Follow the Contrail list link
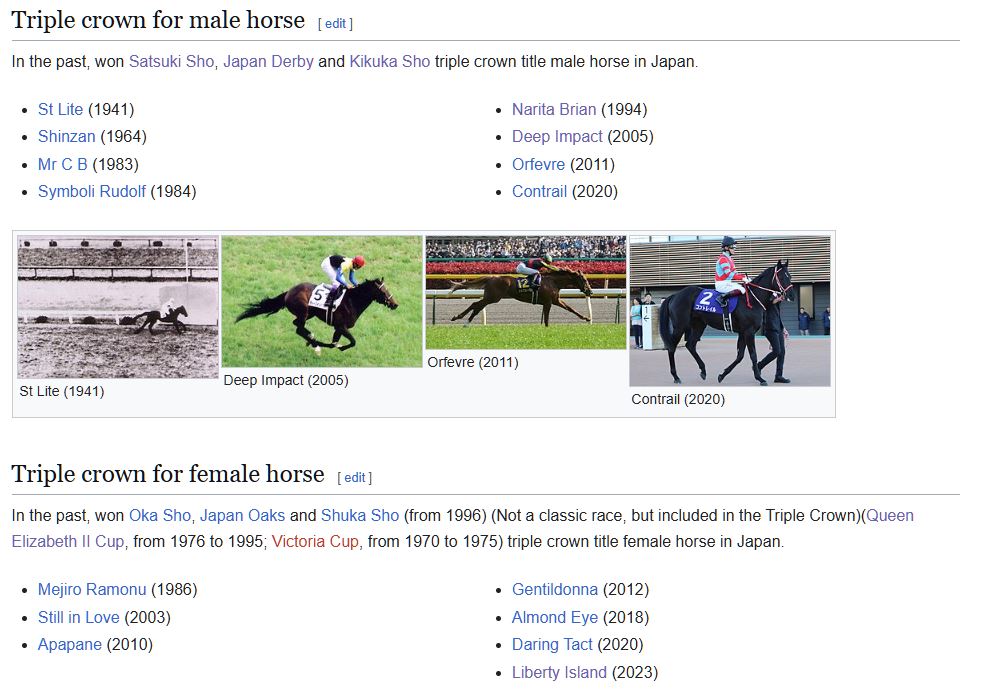This screenshot has width=983, height=692. coord(539,191)
